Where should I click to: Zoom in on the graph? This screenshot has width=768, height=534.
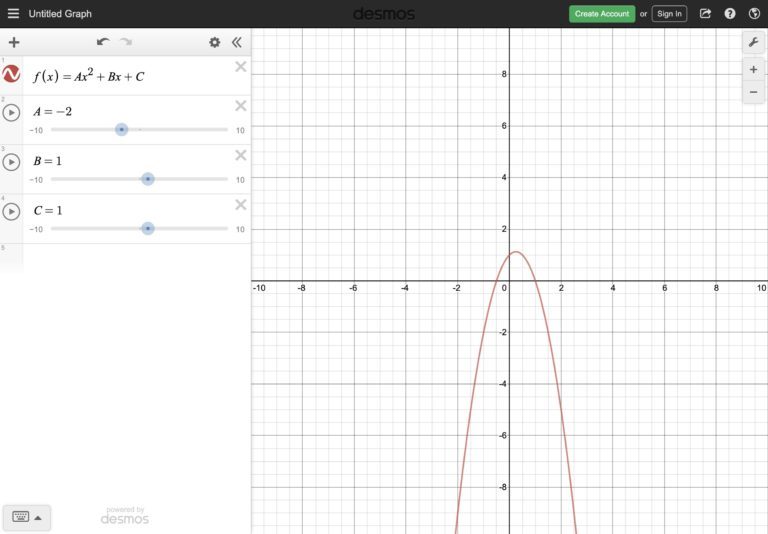click(x=754, y=70)
